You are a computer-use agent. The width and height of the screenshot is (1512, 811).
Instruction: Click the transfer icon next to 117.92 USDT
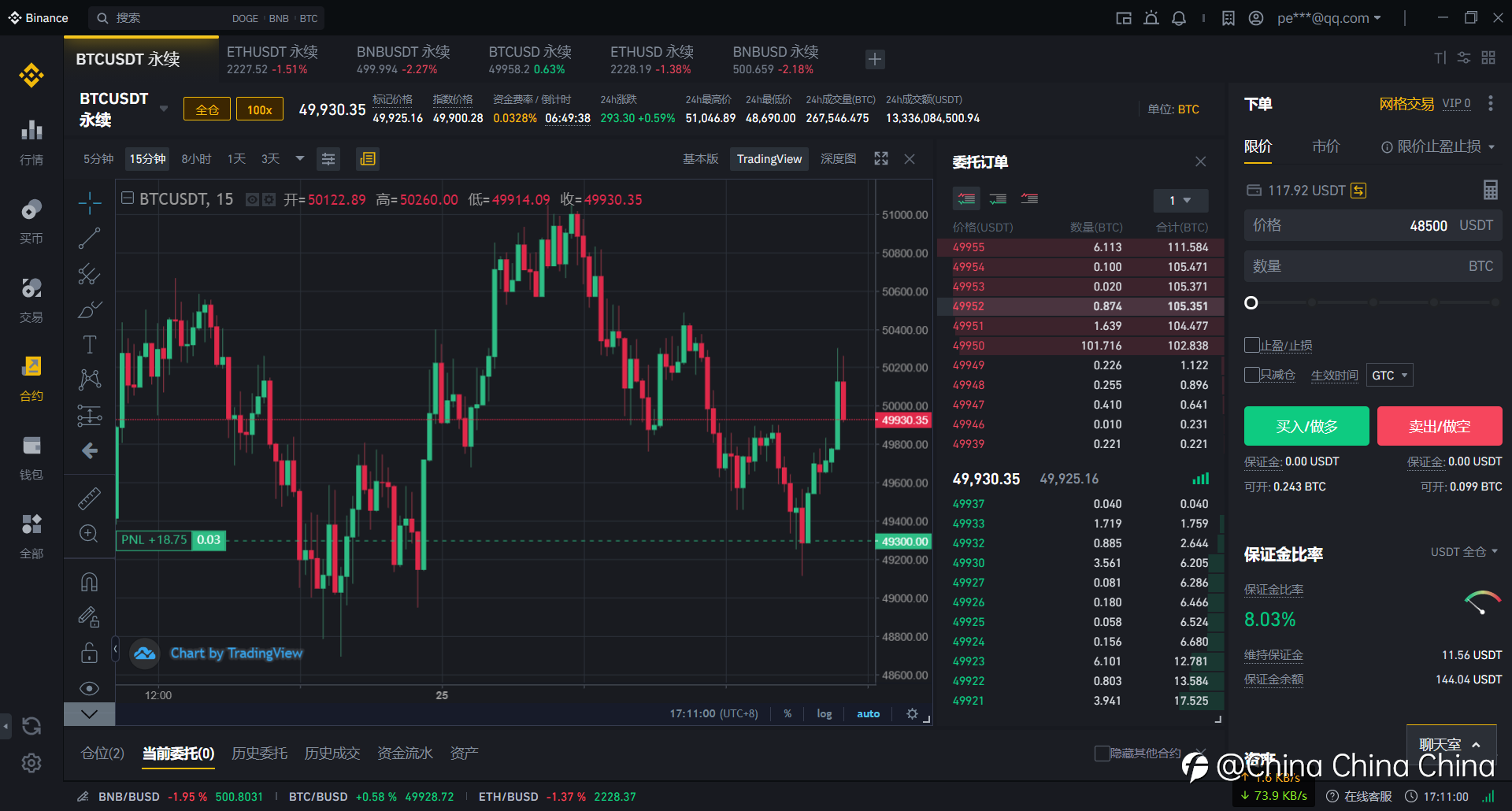click(1358, 191)
